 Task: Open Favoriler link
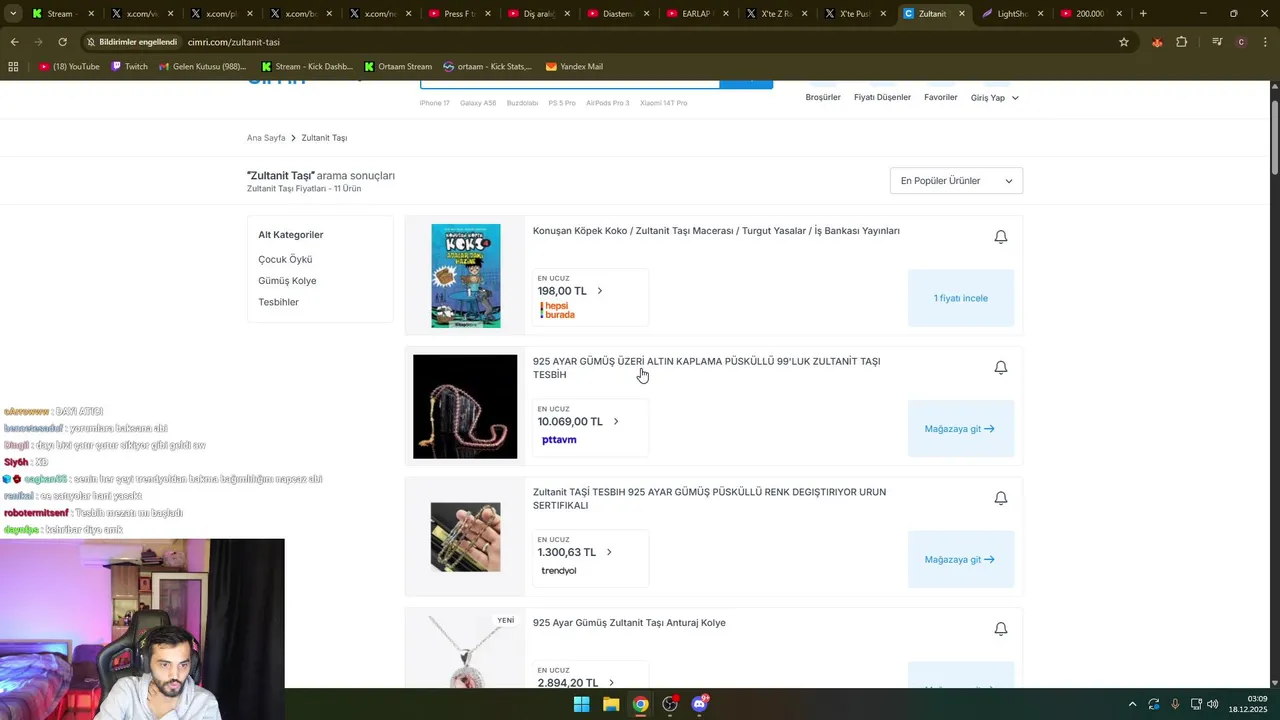[941, 97]
